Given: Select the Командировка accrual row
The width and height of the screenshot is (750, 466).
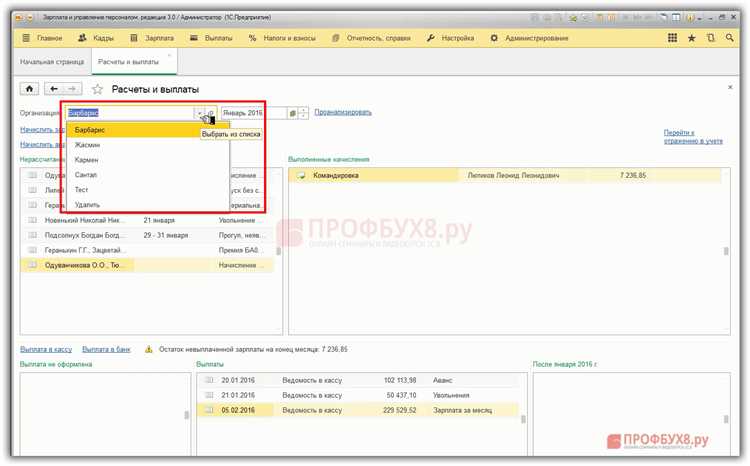Looking at the screenshot, I should pos(505,176).
